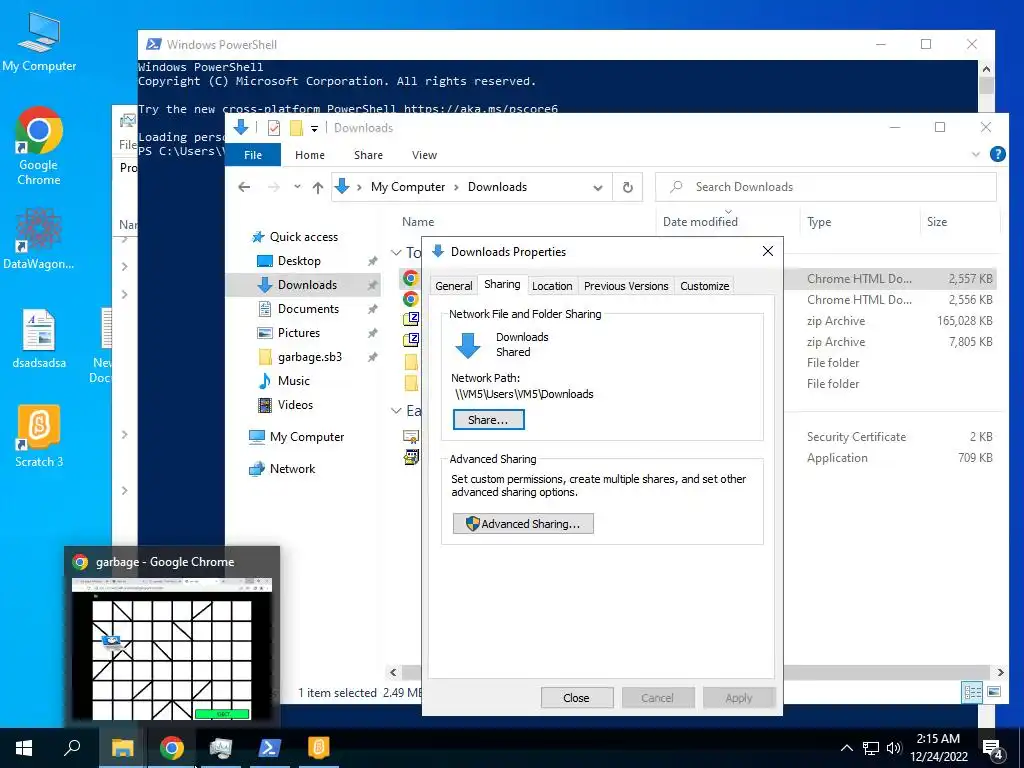Click Close in the Downloads Properties dialog
Image resolution: width=1024 pixels, height=768 pixels.
tap(577, 698)
